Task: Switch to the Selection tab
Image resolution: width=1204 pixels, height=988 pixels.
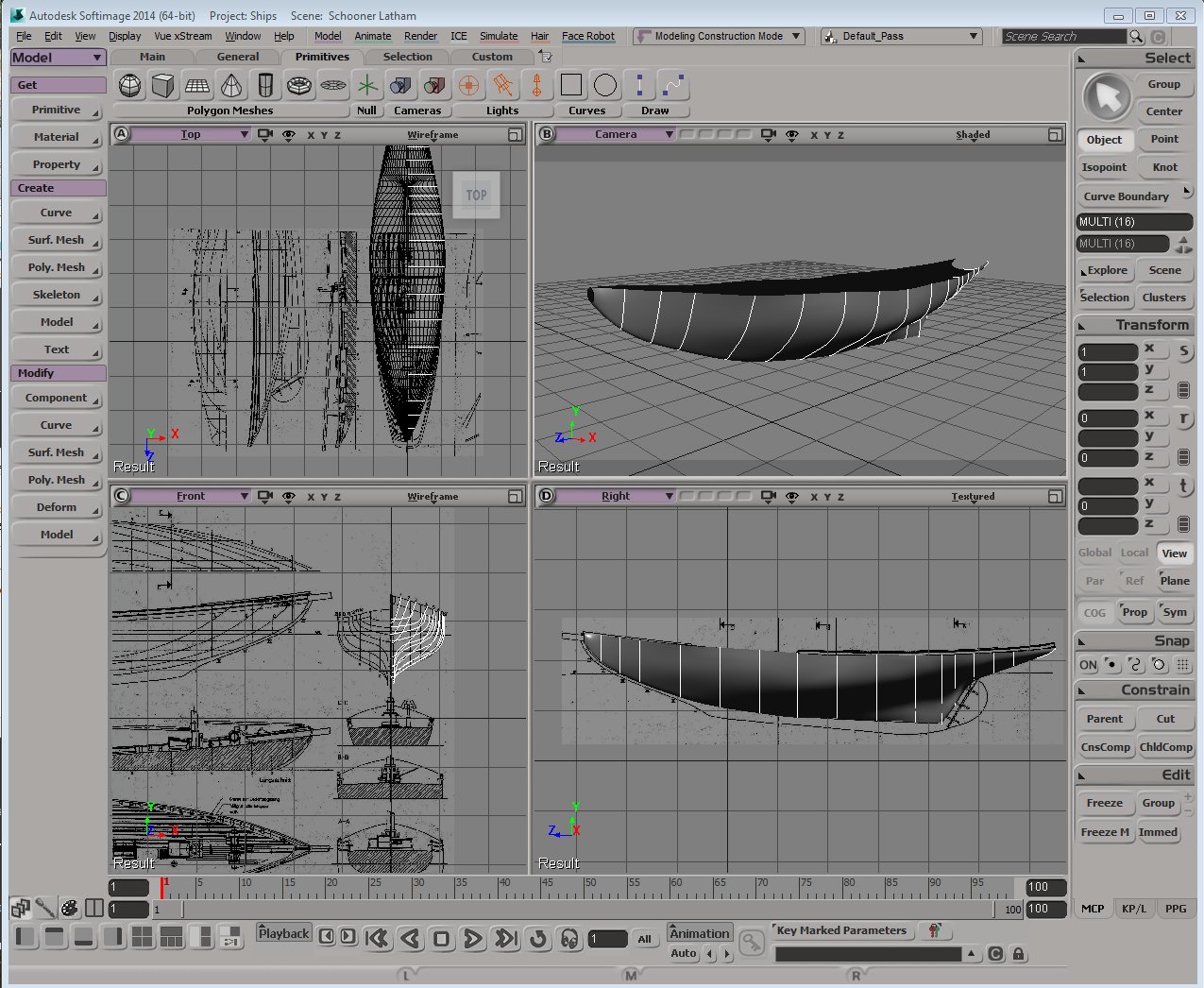Action: [x=407, y=57]
